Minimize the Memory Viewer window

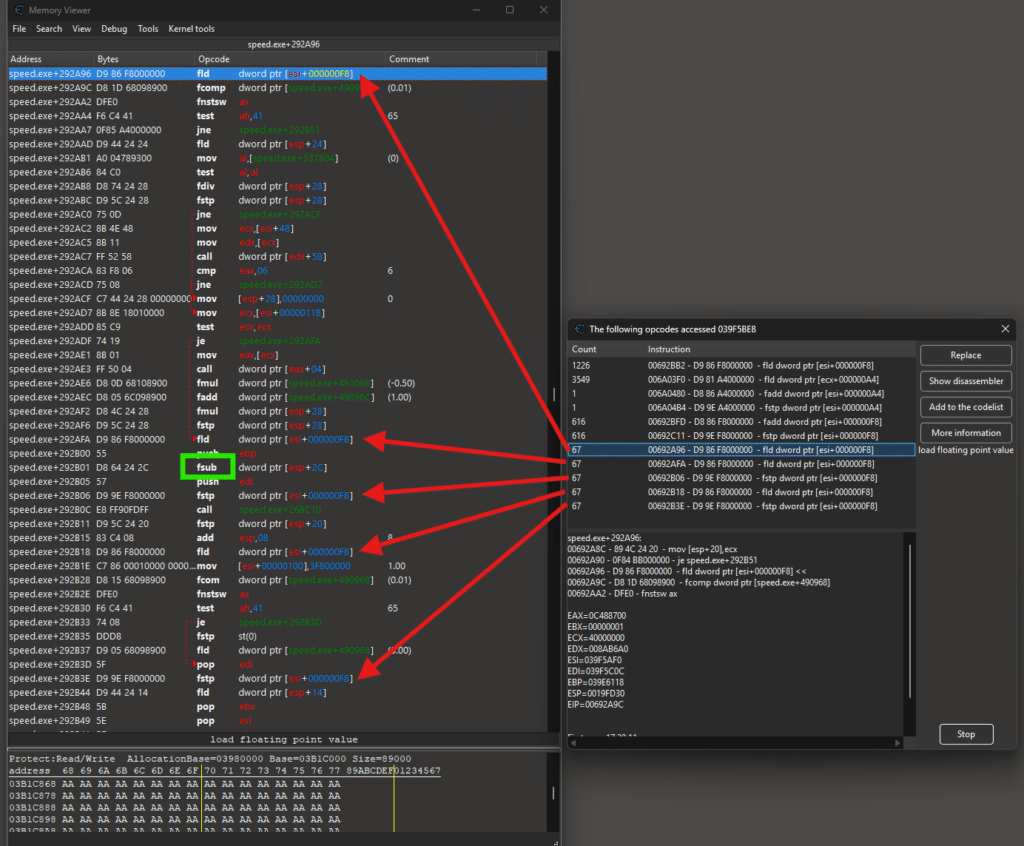click(x=474, y=10)
